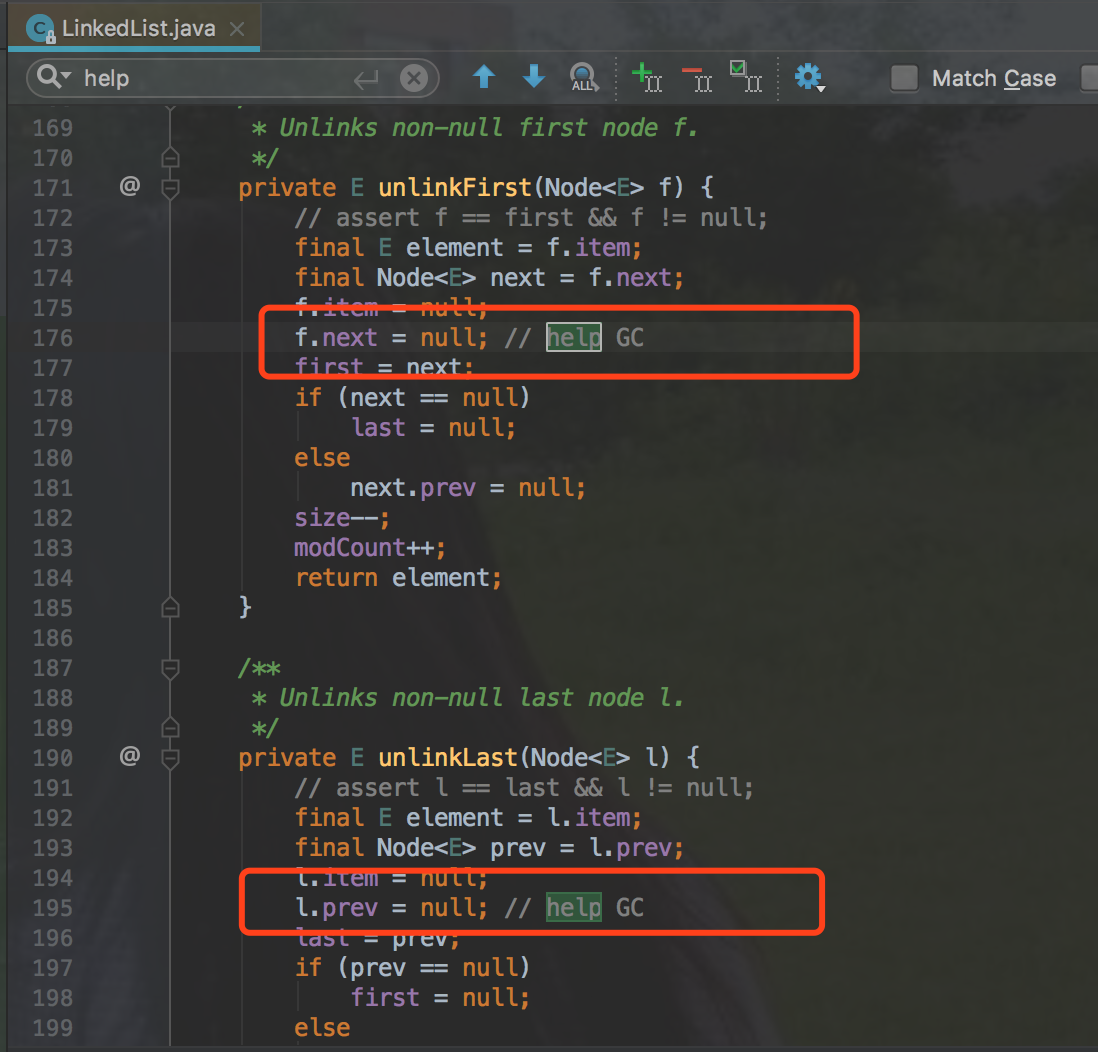Screen dimensions: 1098x1052
Task: Open the search history magnifier dropdown
Action: point(48,77)
